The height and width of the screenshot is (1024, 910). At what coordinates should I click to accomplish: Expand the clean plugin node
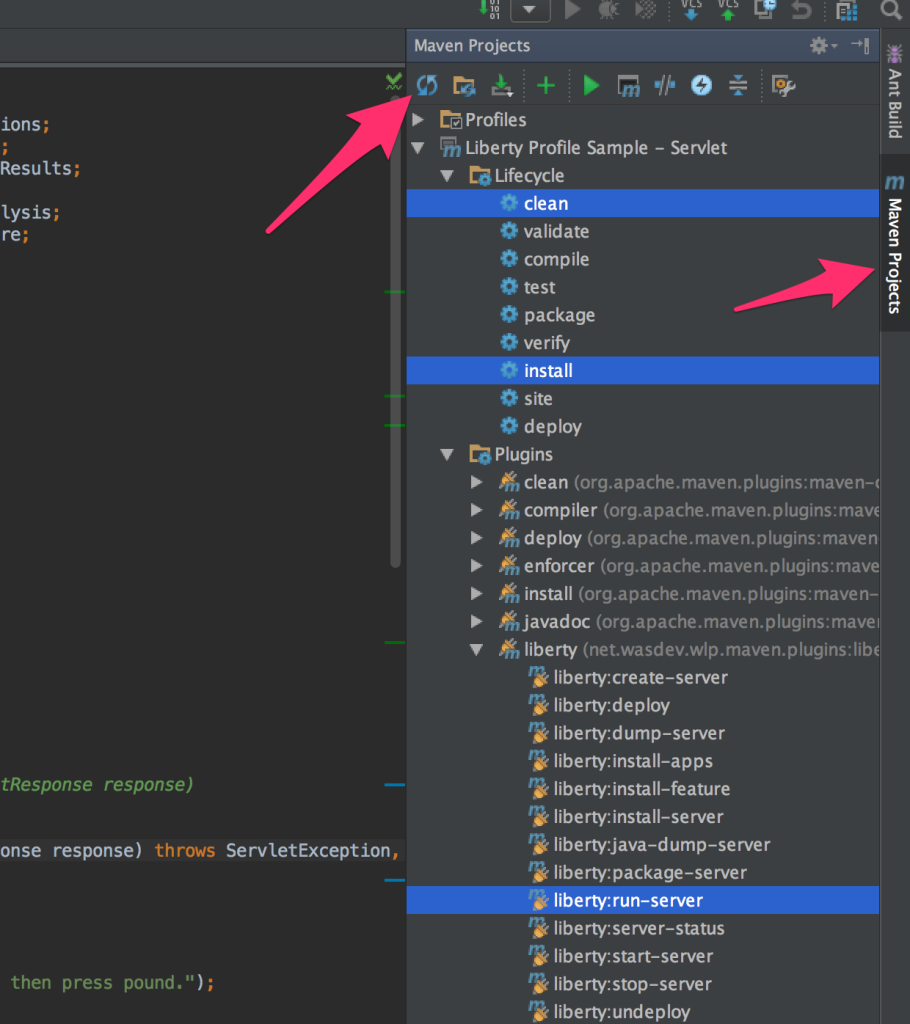tap(477, 483)
